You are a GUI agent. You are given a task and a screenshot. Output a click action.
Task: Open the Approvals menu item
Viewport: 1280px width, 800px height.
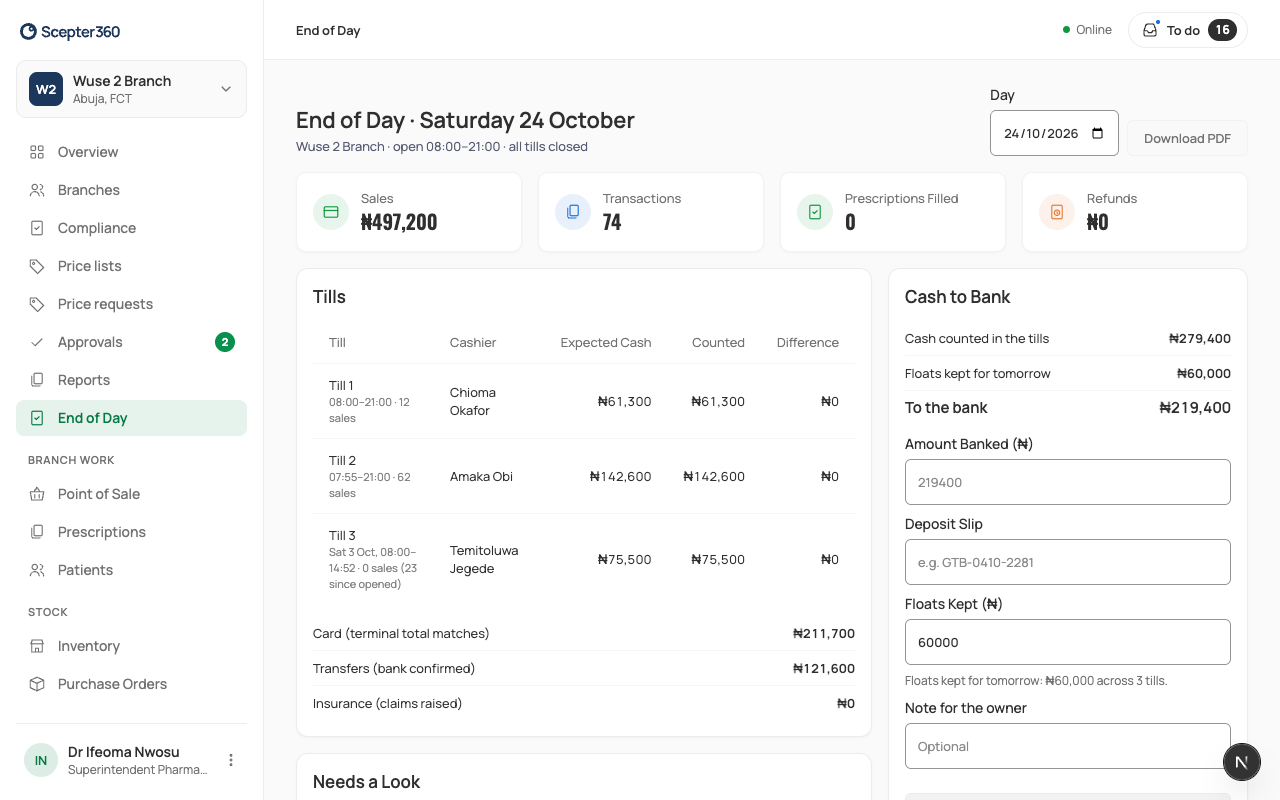tap(131, 342)
